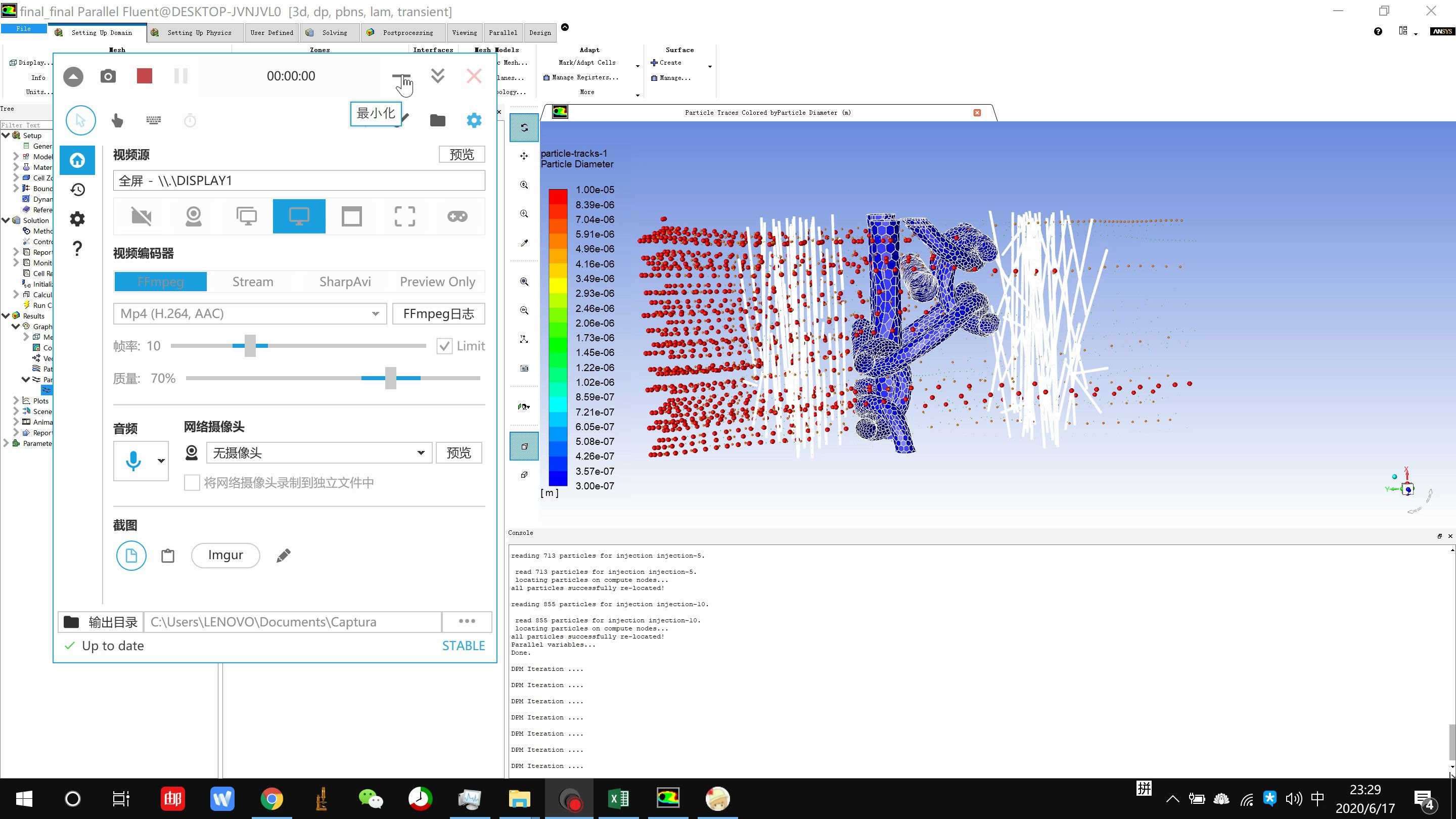The height and width of the screenshot is (819, 1456).
Task: Click the output directory path field
Action: pos(293,622)
